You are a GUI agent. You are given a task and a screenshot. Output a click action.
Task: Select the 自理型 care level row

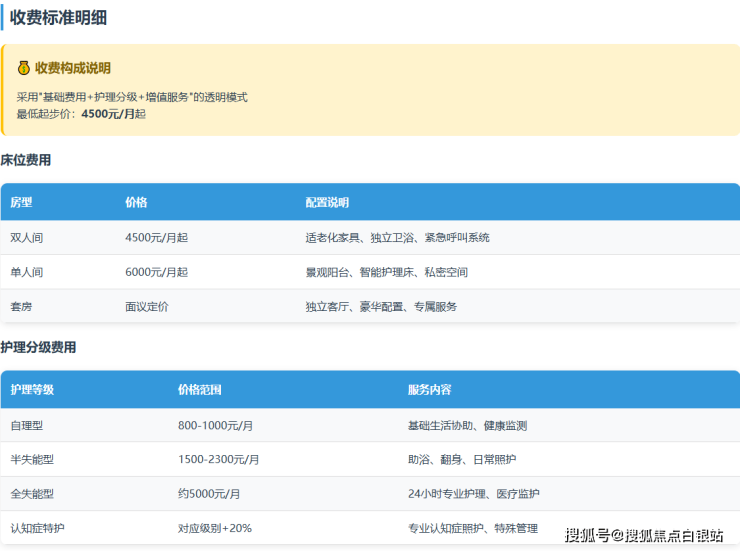coord(370,425)
